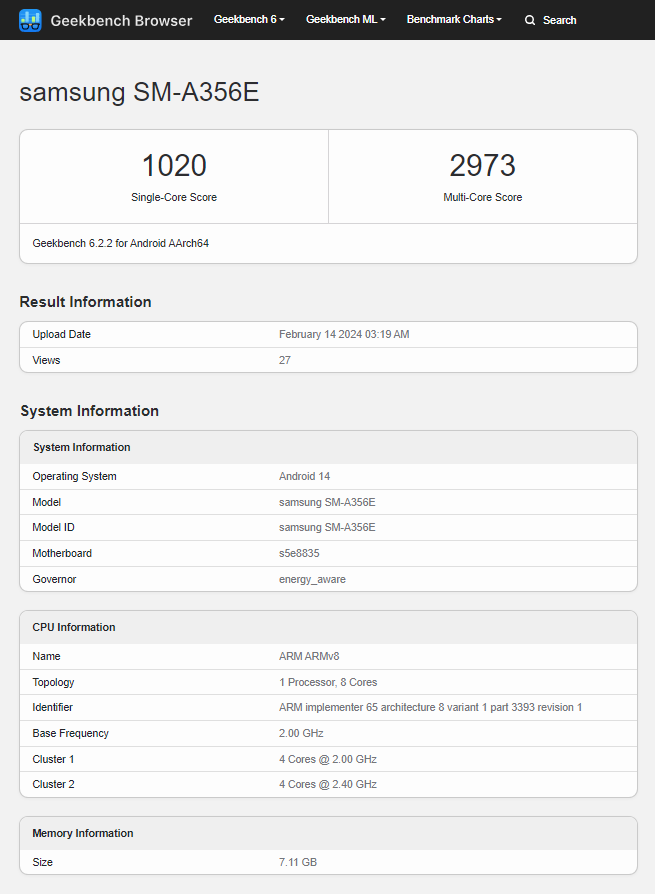The image size is (655, 894).
Task: Open the Benchmark Charts dropdown
Action: pos(453,19)
